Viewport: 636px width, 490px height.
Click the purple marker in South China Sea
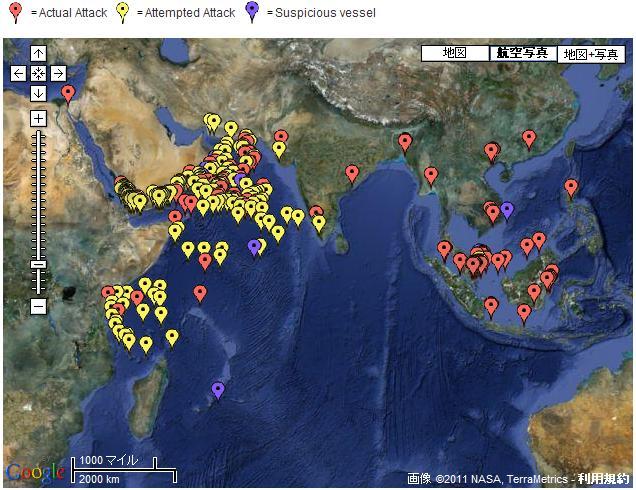(x=507, y=209)
